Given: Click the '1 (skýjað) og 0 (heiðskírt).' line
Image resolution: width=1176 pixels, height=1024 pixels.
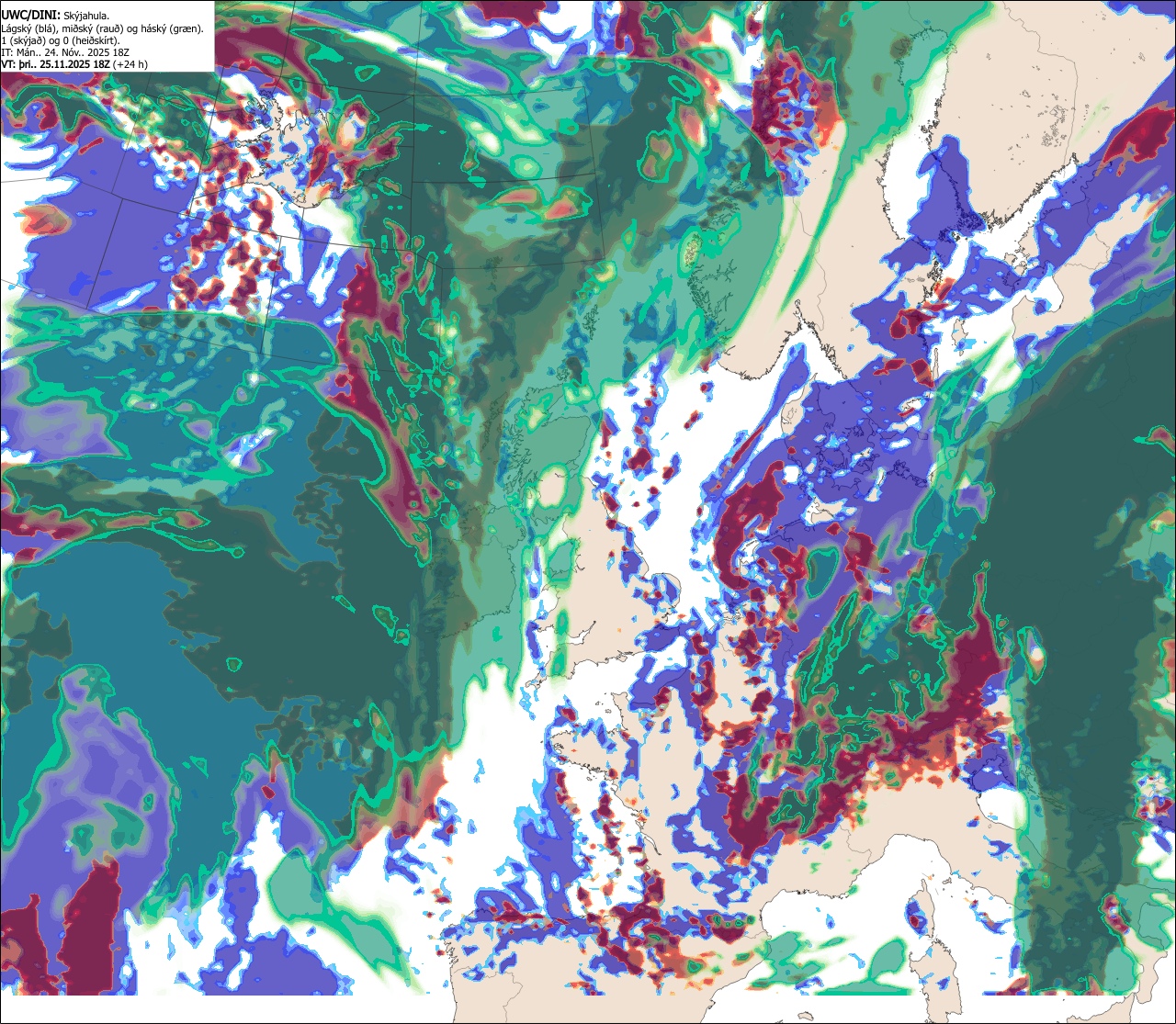Looking at the screenshot, I should (60, 40).
